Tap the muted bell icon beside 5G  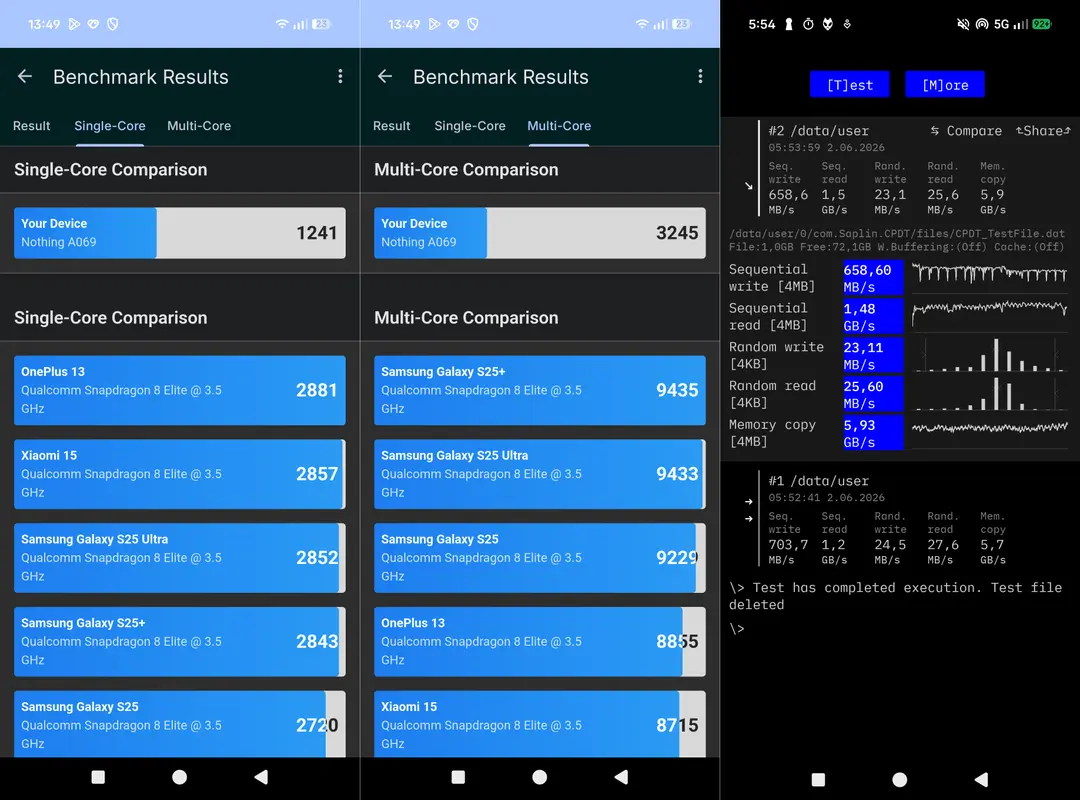[x=963, y=24]
